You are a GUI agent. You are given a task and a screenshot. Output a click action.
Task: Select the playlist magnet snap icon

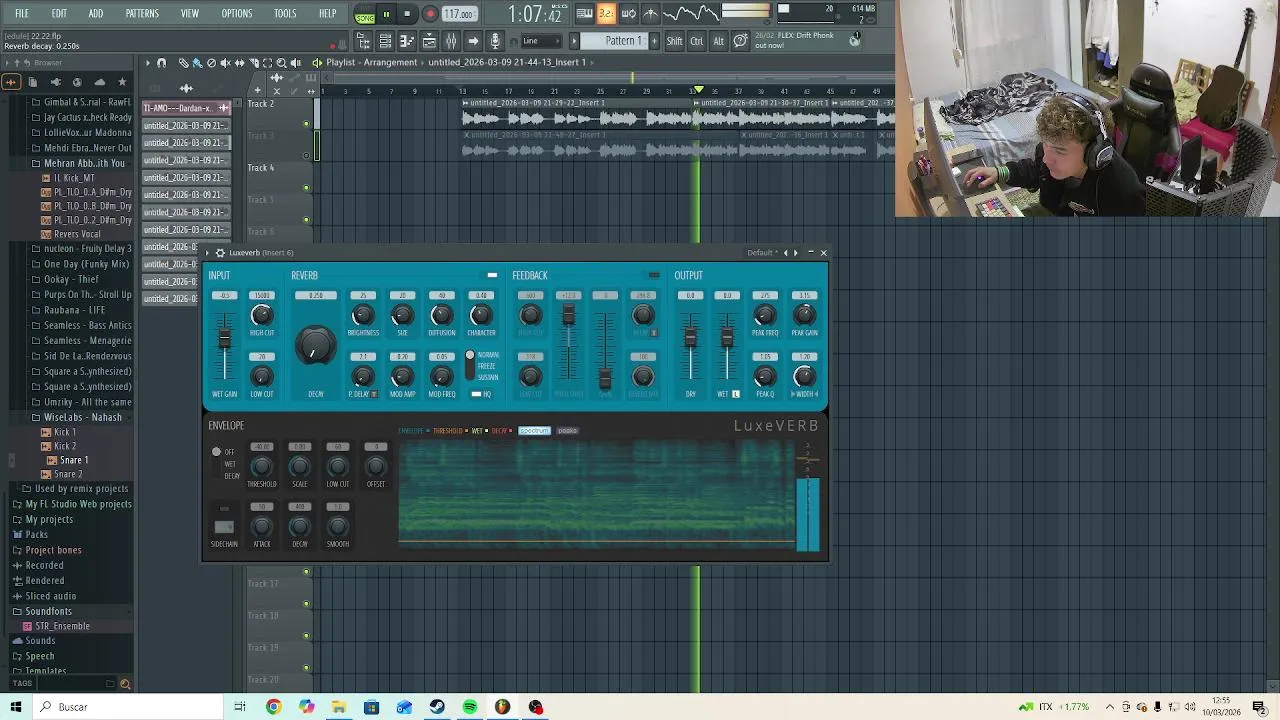162,63
